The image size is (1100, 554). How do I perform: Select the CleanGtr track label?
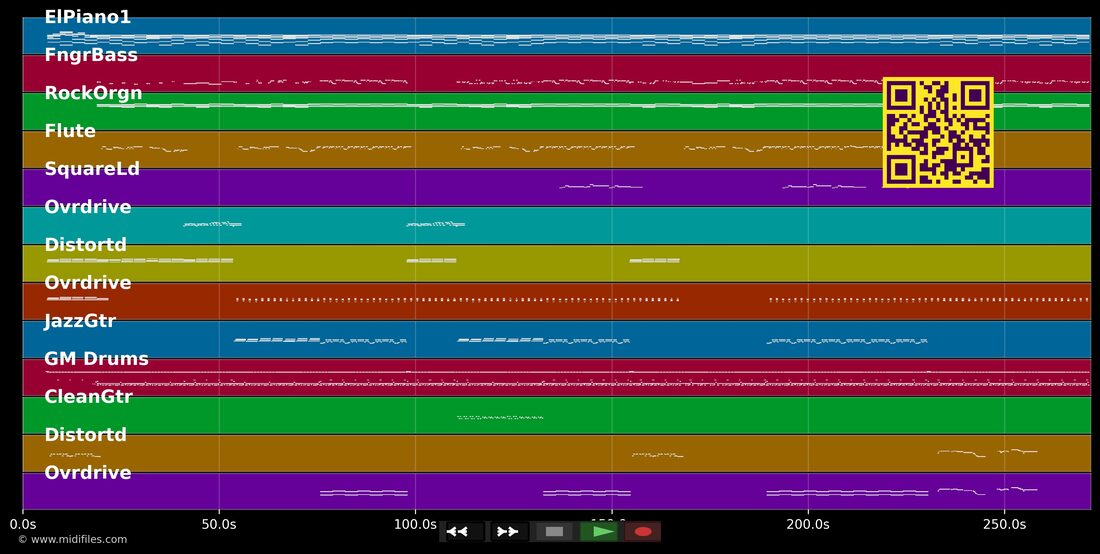tap(88, 396)
